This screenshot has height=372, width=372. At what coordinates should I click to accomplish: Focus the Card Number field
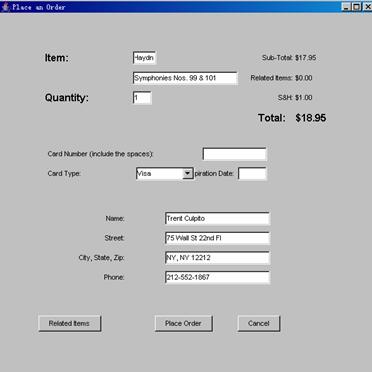click(235, 154)
